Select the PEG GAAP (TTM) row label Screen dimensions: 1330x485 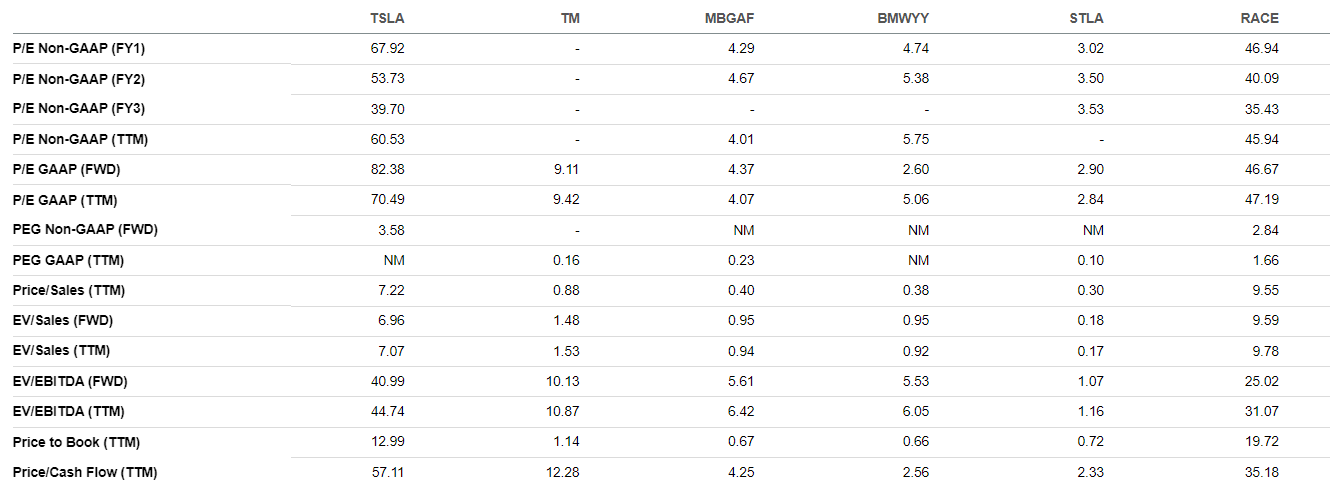coord(68,260)
